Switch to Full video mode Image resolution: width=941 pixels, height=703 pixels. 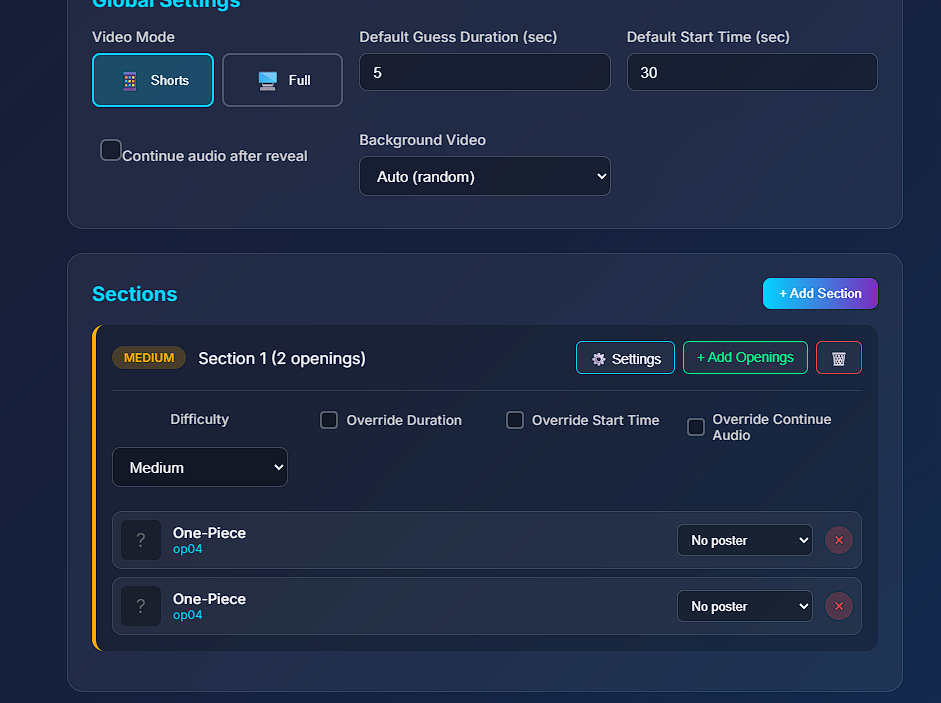pos(282,80)
